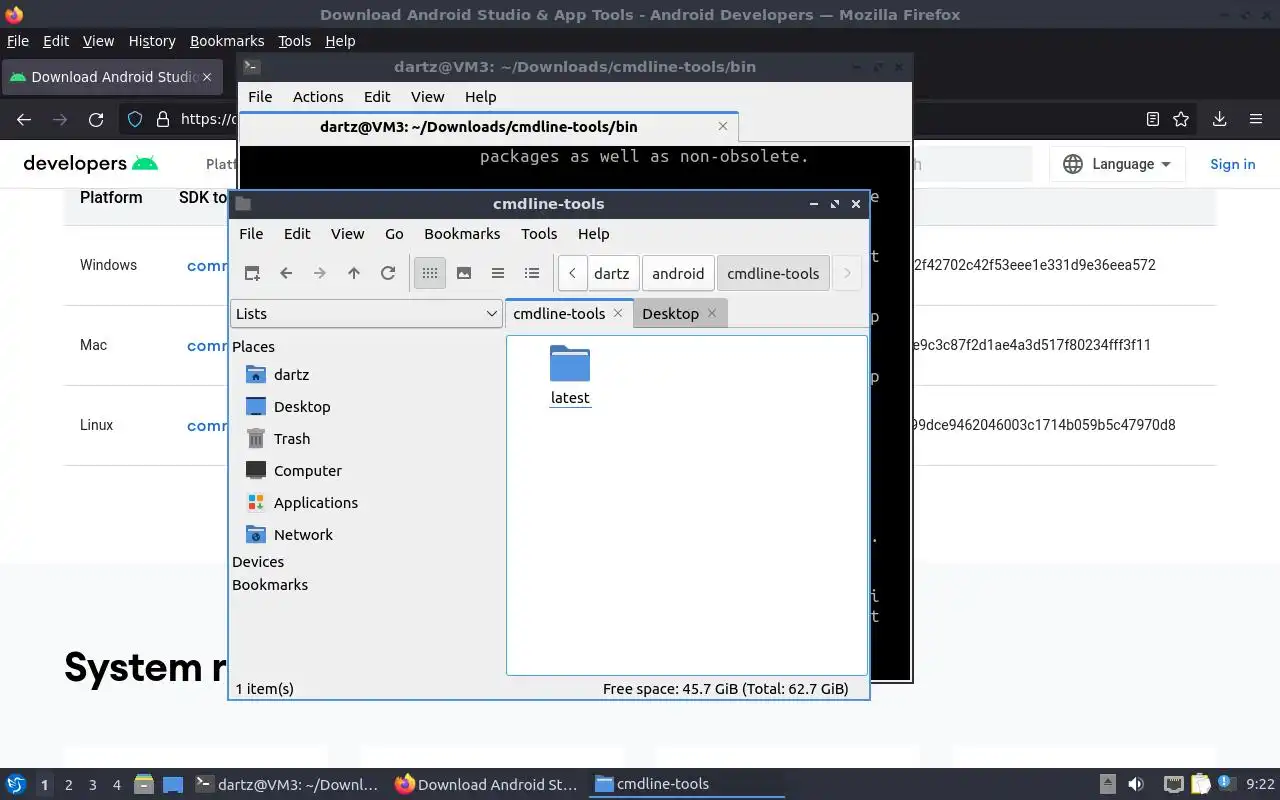1280x800 pixels.
Task: Open the Lists side pane dropdown
Action: [x=366, y=313]
